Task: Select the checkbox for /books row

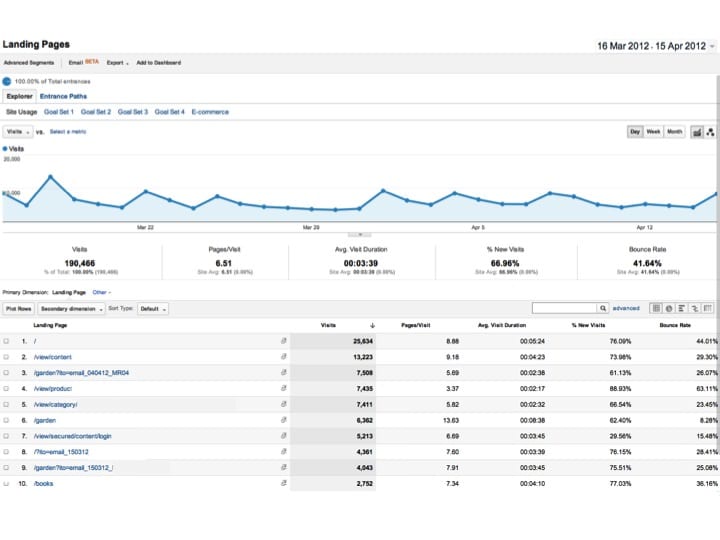Action: pos(7,484)
